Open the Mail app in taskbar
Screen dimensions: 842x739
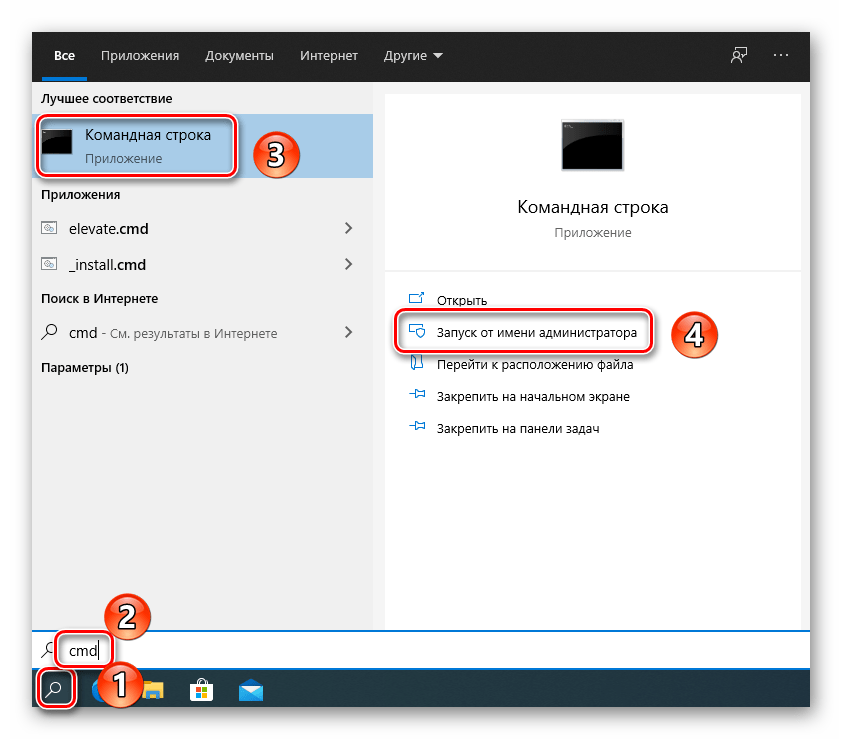[x=250, y=690]
